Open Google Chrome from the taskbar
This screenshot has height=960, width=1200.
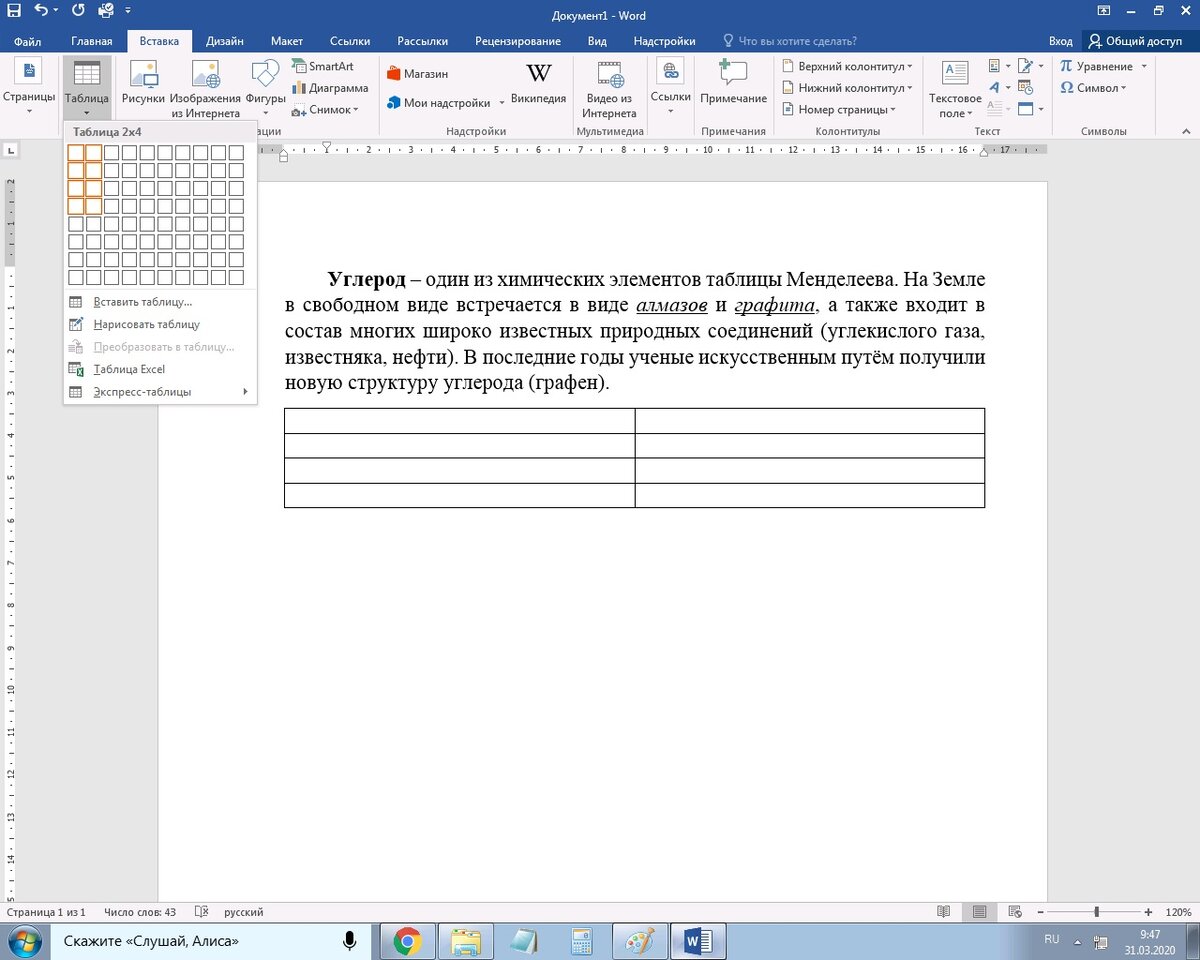point(407,942)
